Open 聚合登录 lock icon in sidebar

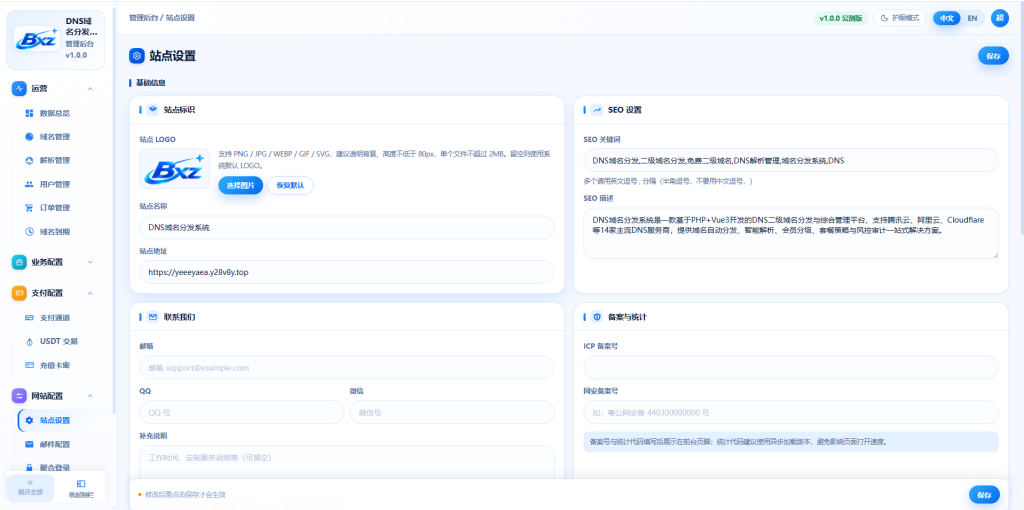click(x=29, y=468)
